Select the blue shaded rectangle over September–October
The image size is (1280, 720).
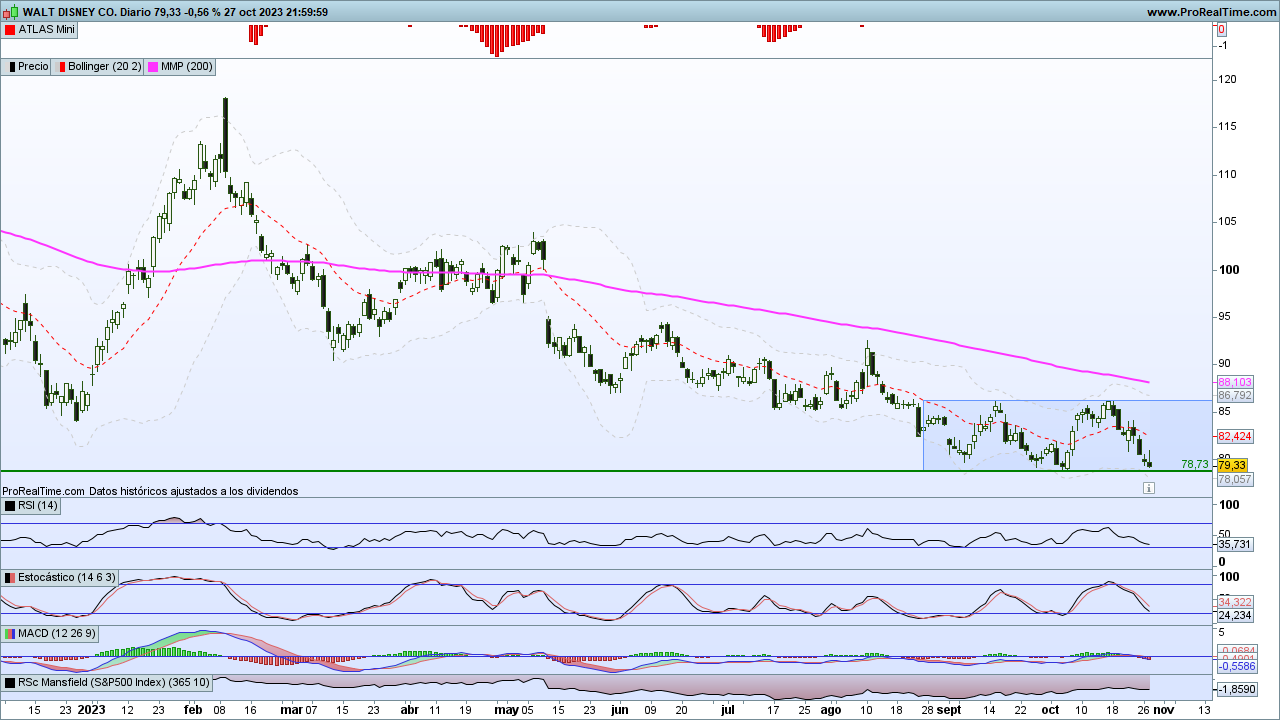tap(1068, 435)
